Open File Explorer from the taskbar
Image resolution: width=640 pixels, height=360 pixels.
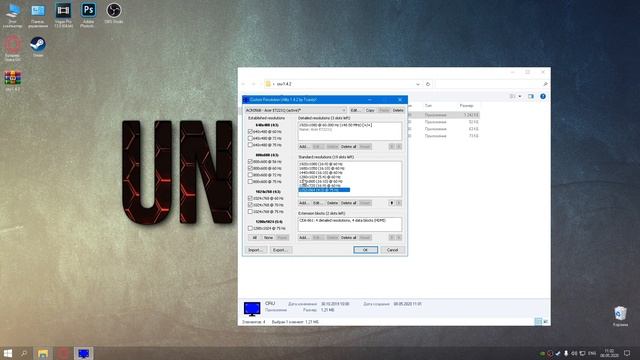tap(43, 353)
